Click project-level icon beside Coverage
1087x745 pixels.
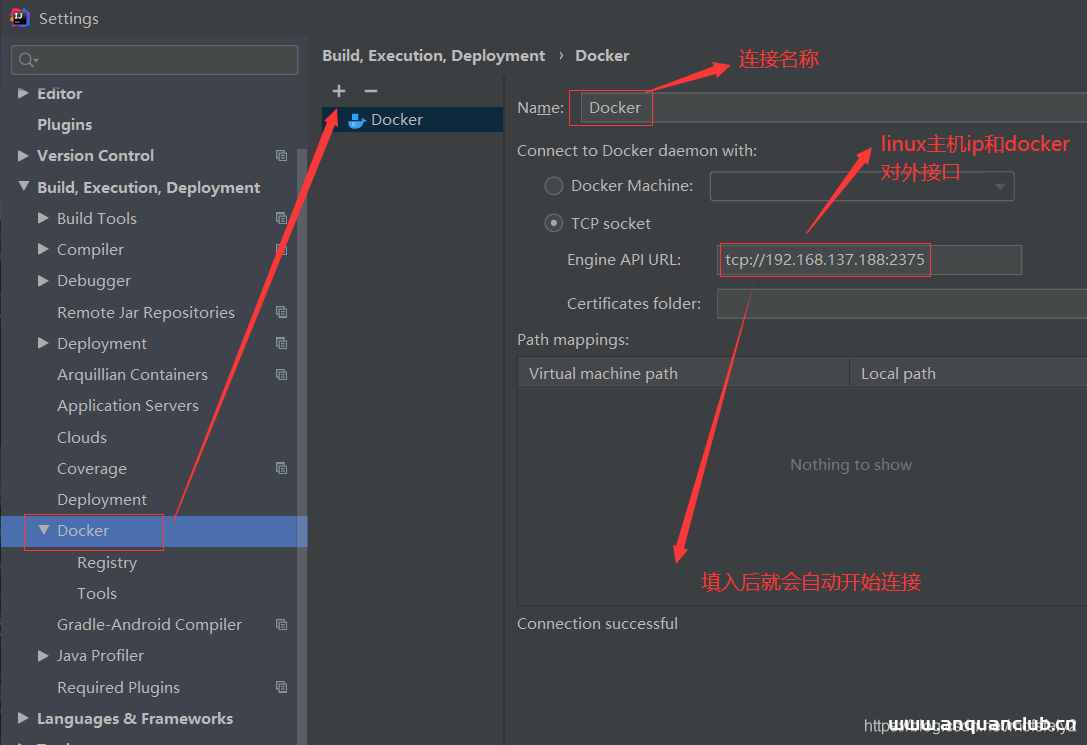(x=281, y=469)
